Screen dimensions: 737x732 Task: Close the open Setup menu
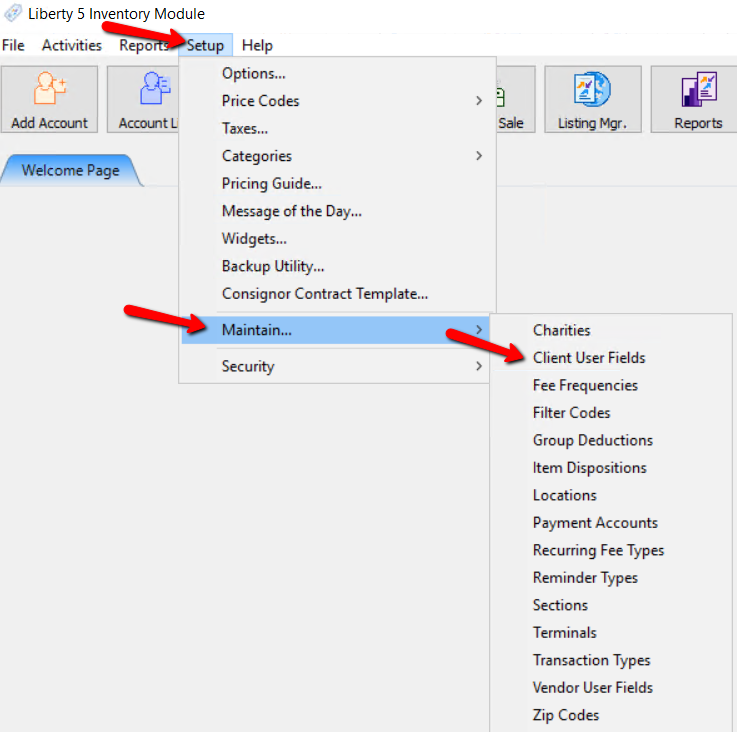[x=205, y=45]
